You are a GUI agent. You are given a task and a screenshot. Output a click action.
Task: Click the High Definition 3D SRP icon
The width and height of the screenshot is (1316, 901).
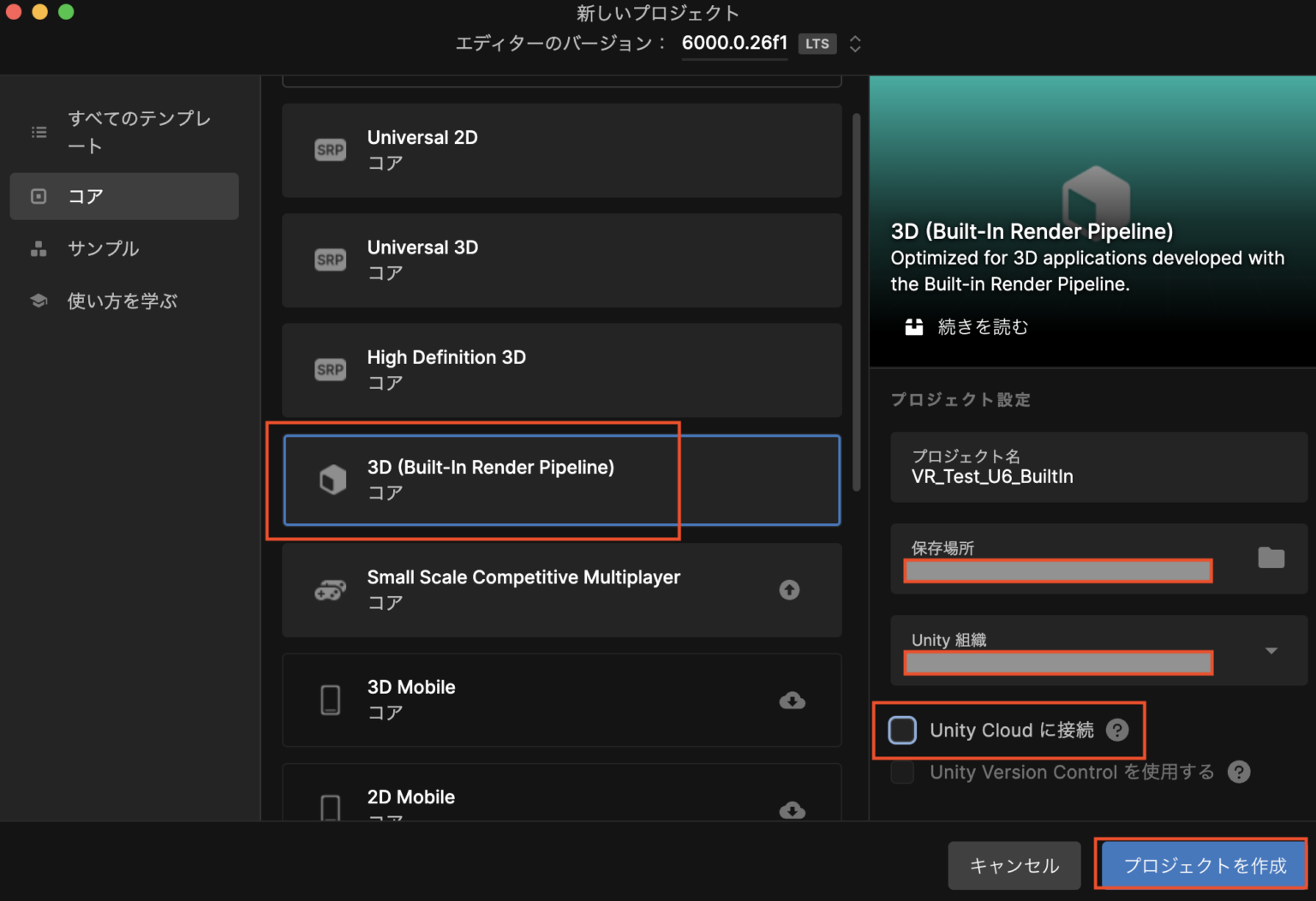pos(331,369)
